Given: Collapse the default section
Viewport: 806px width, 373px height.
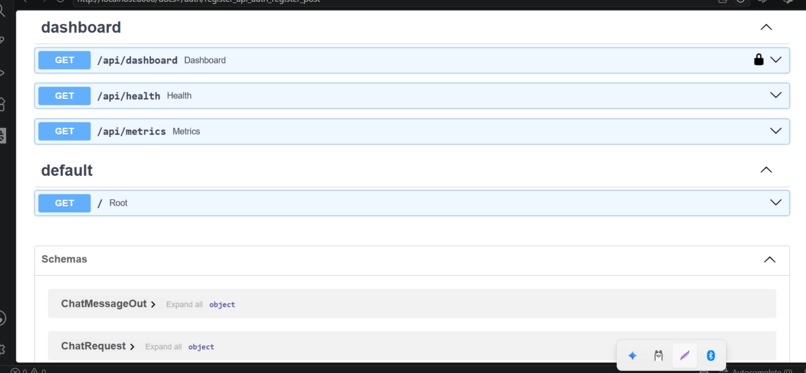Looking at the screenshot, I should click(x=766, y=170).
